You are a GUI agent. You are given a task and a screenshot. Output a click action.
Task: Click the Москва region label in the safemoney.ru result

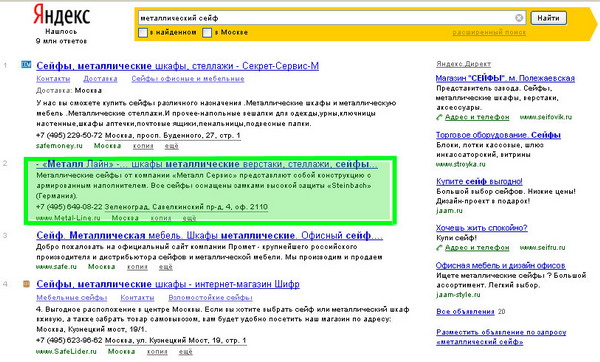coord(108,146)
